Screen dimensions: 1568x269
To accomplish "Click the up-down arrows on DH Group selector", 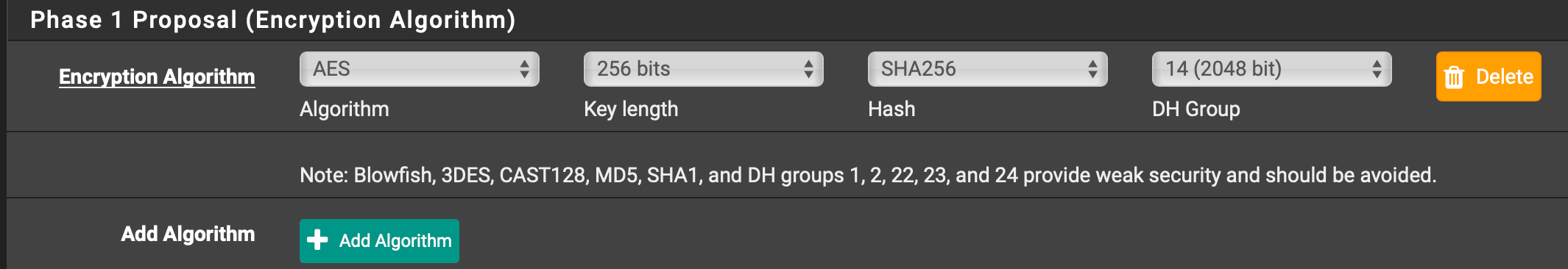I will click(1377, 69).
